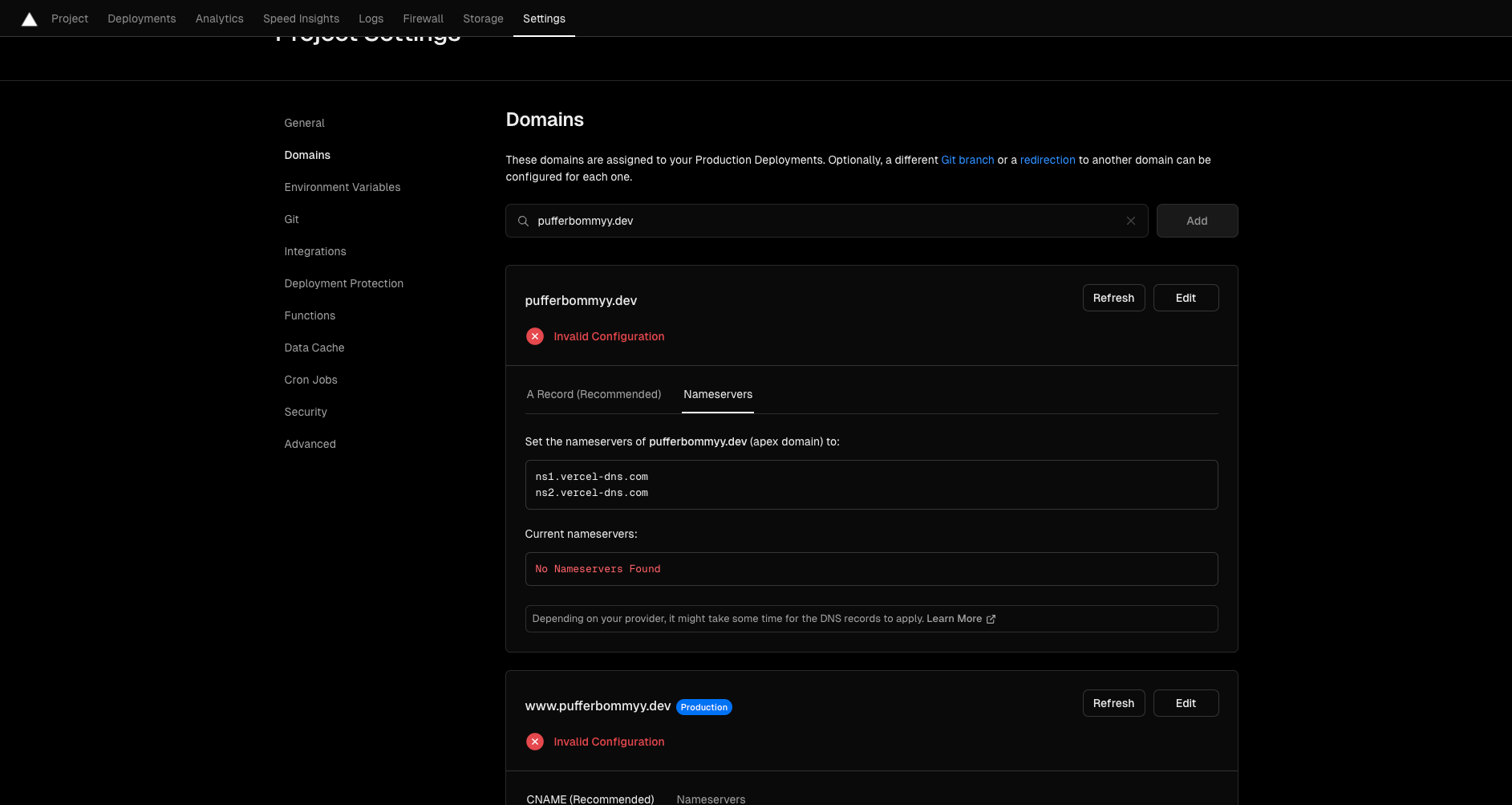Image resolution: width=1512 pixels, height=805 pixels.
Task: Click the Production badge
Action: pos(704,707)
